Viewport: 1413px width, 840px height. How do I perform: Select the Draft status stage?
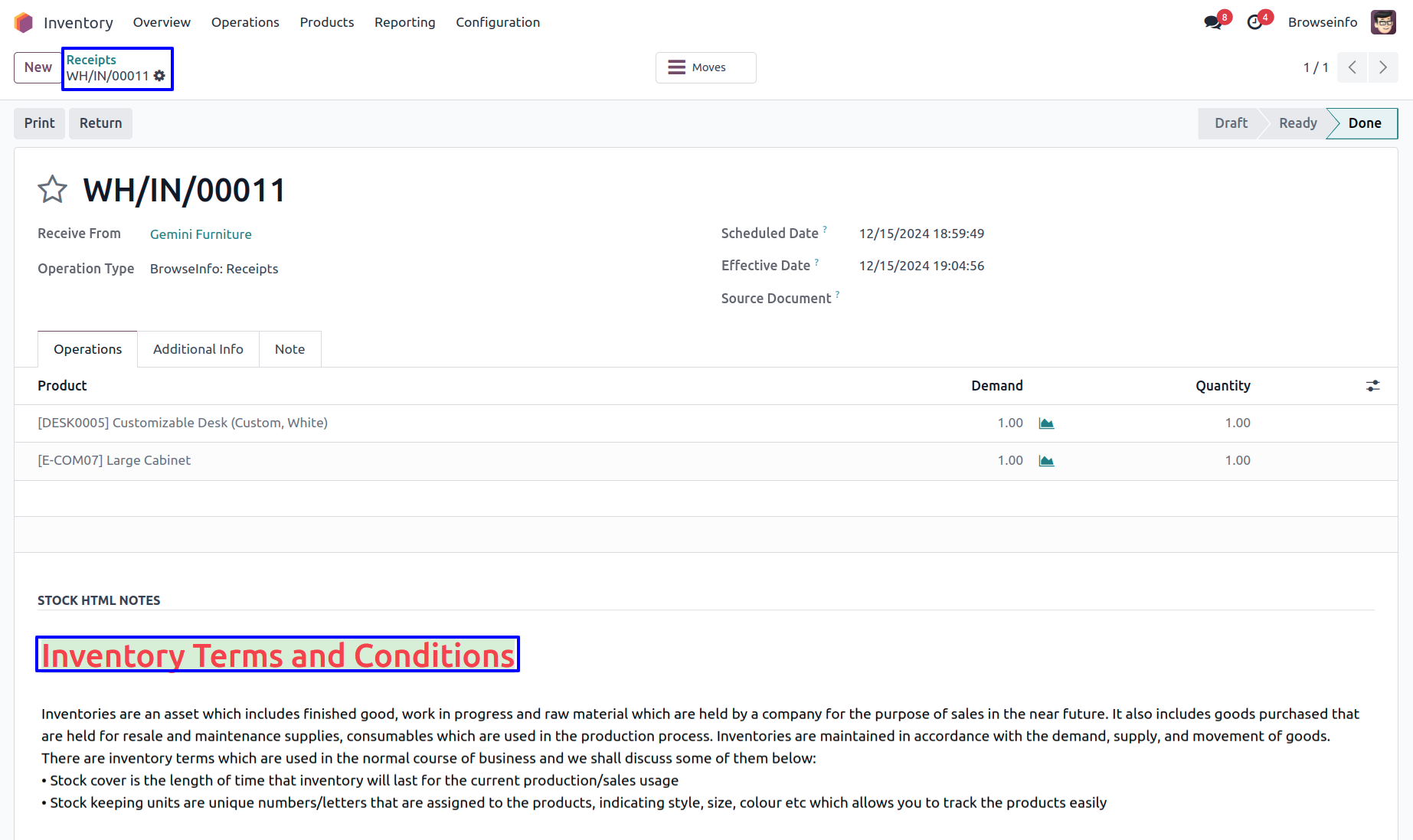[x=1230, y=123]
